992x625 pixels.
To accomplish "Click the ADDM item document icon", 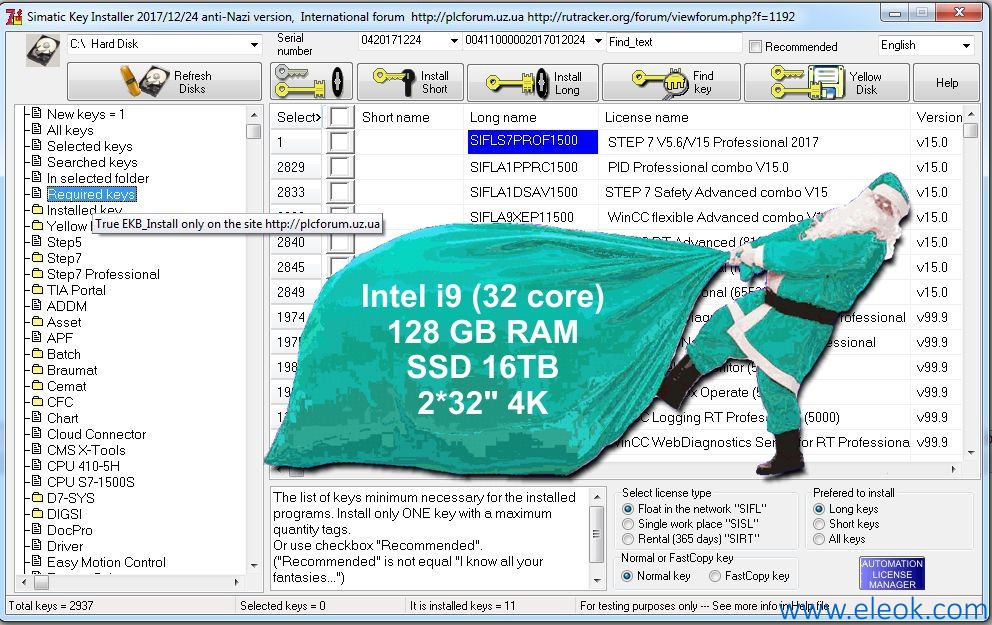I will (x=37, y=305).
